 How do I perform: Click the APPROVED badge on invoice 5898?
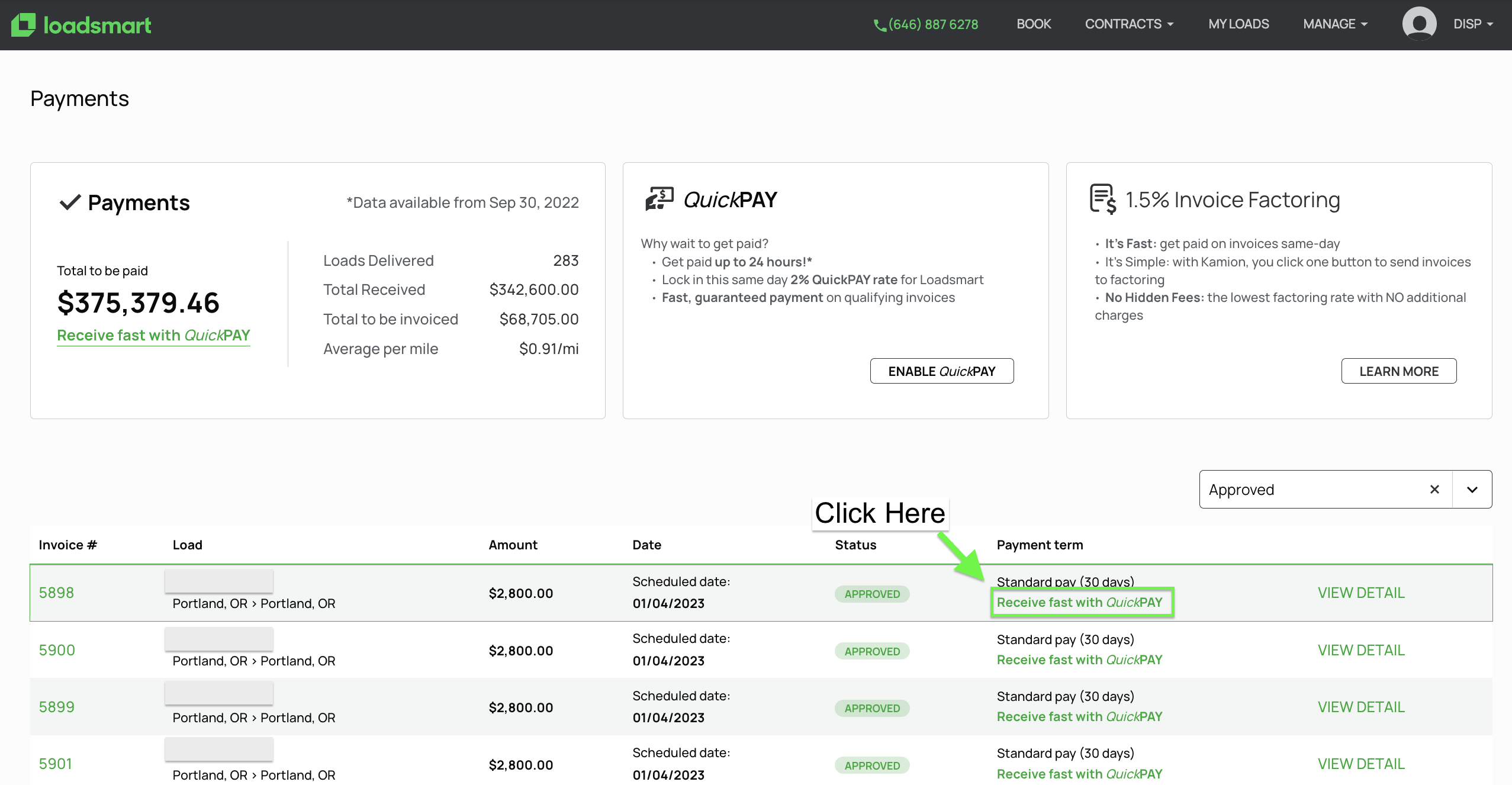point(871,594)
